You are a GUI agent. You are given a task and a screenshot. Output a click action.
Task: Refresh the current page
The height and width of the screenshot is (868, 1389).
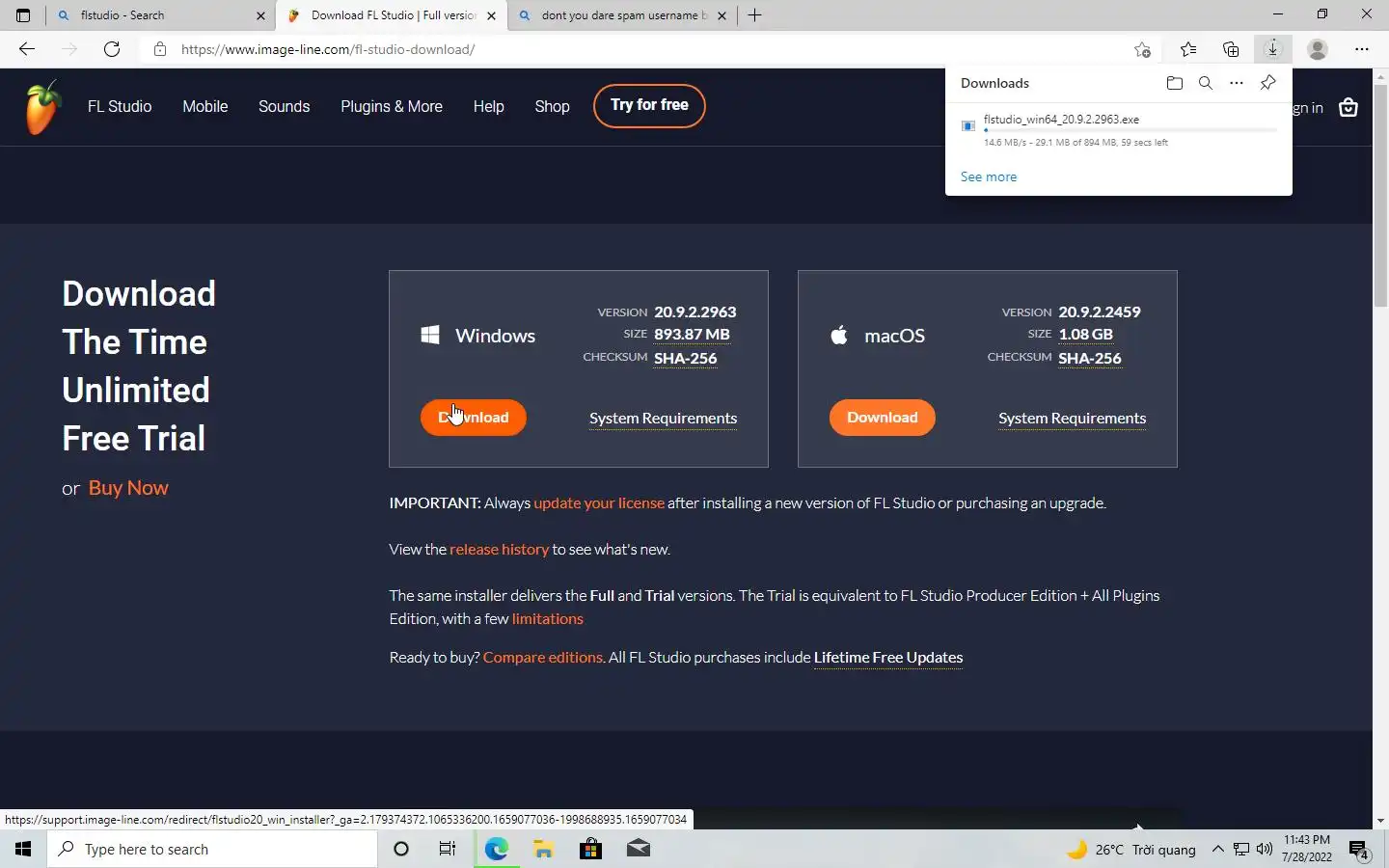click(112, 49)
